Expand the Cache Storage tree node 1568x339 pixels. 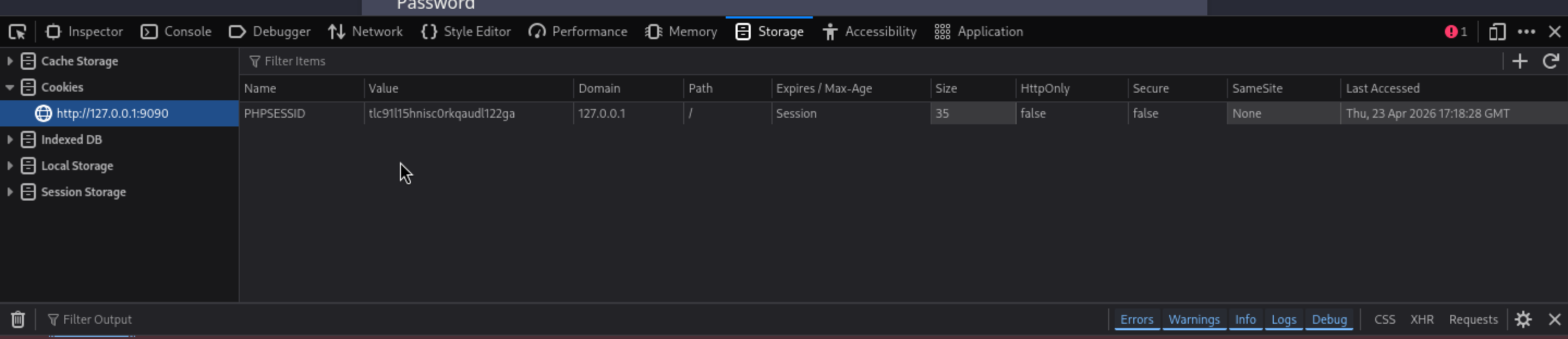[10, 61]
